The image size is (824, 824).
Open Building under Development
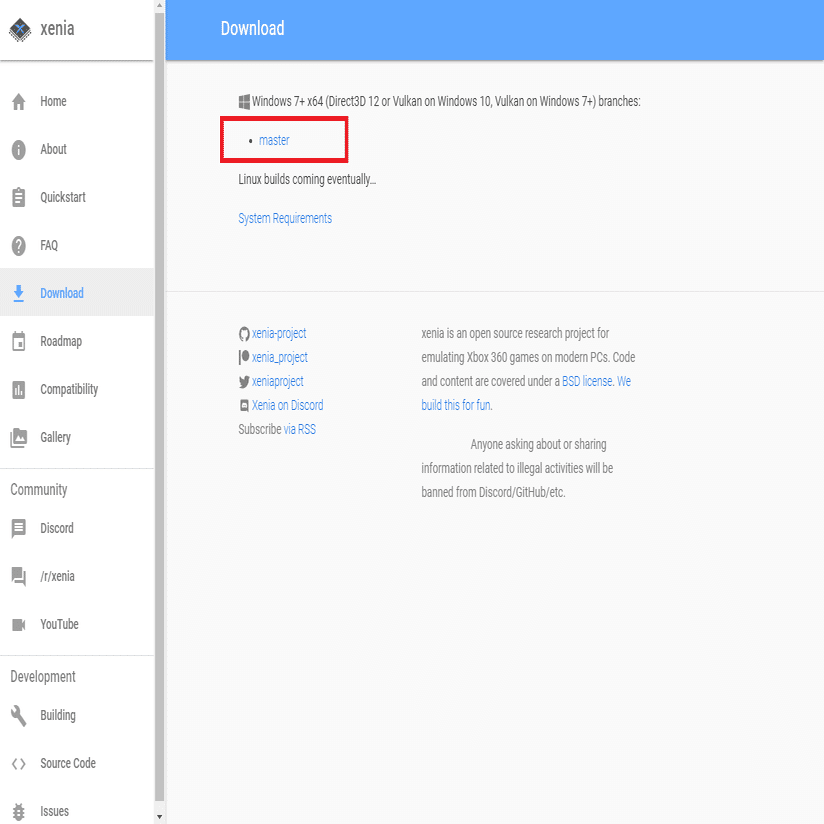[x=77, y=715]
